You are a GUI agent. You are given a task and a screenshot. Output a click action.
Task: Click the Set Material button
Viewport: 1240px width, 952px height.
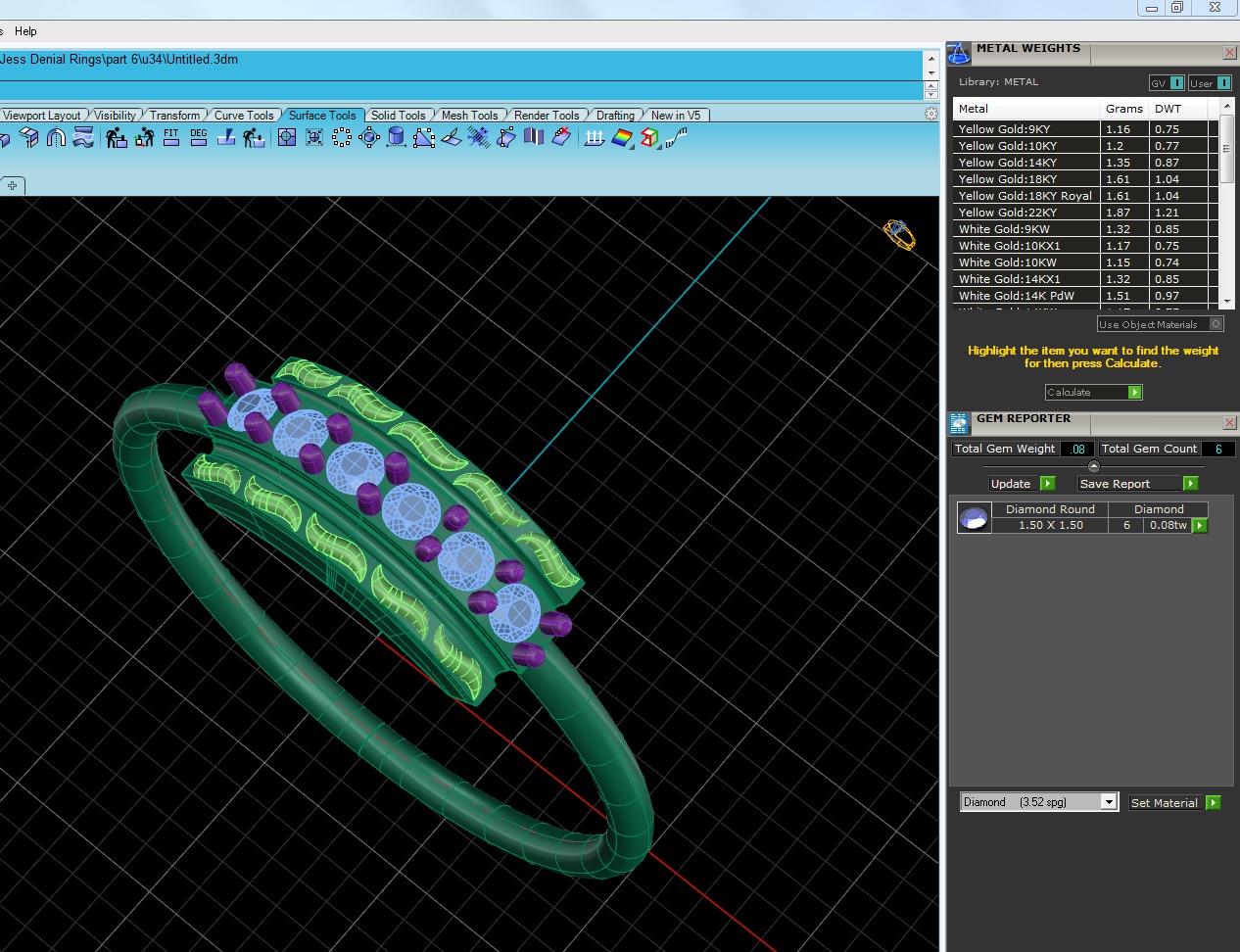pyautogui.click(x=1174, y=802)
